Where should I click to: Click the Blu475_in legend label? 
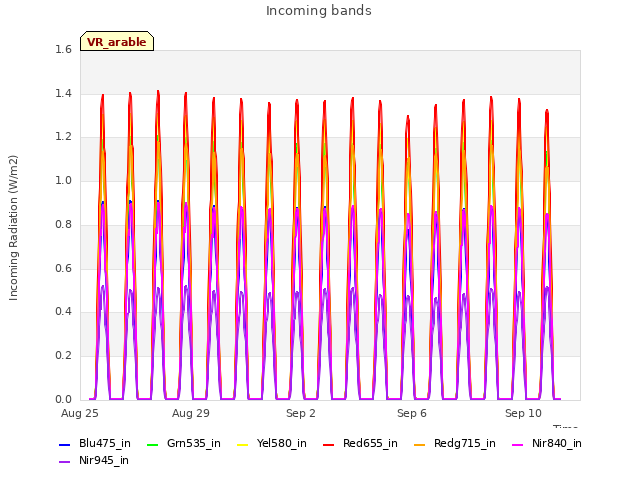(x=105, y=443)
